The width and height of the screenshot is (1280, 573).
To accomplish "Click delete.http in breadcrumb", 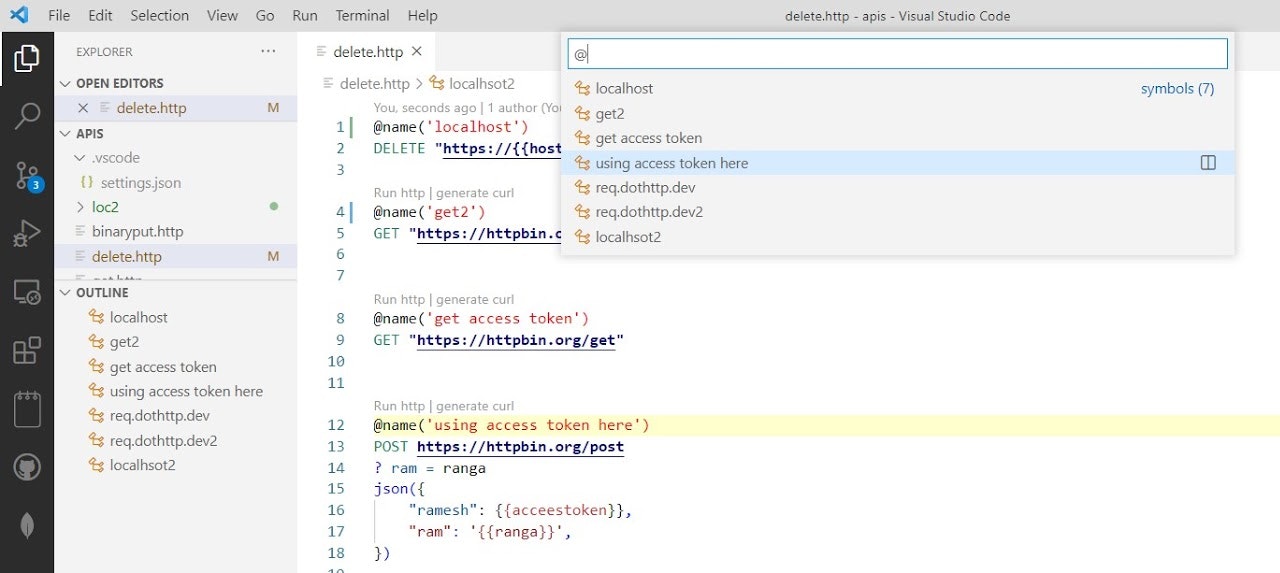I will [374, 84].
